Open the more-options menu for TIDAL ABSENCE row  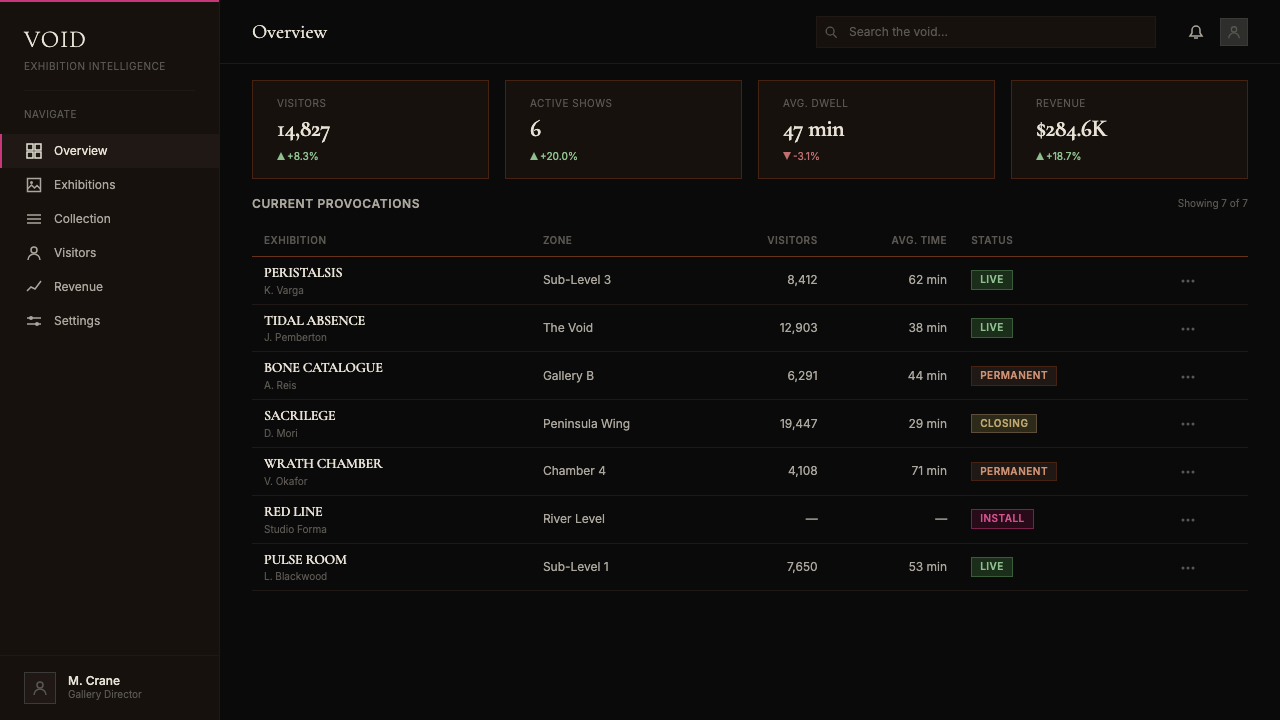pyautogui.click(x=1188, y=329)
